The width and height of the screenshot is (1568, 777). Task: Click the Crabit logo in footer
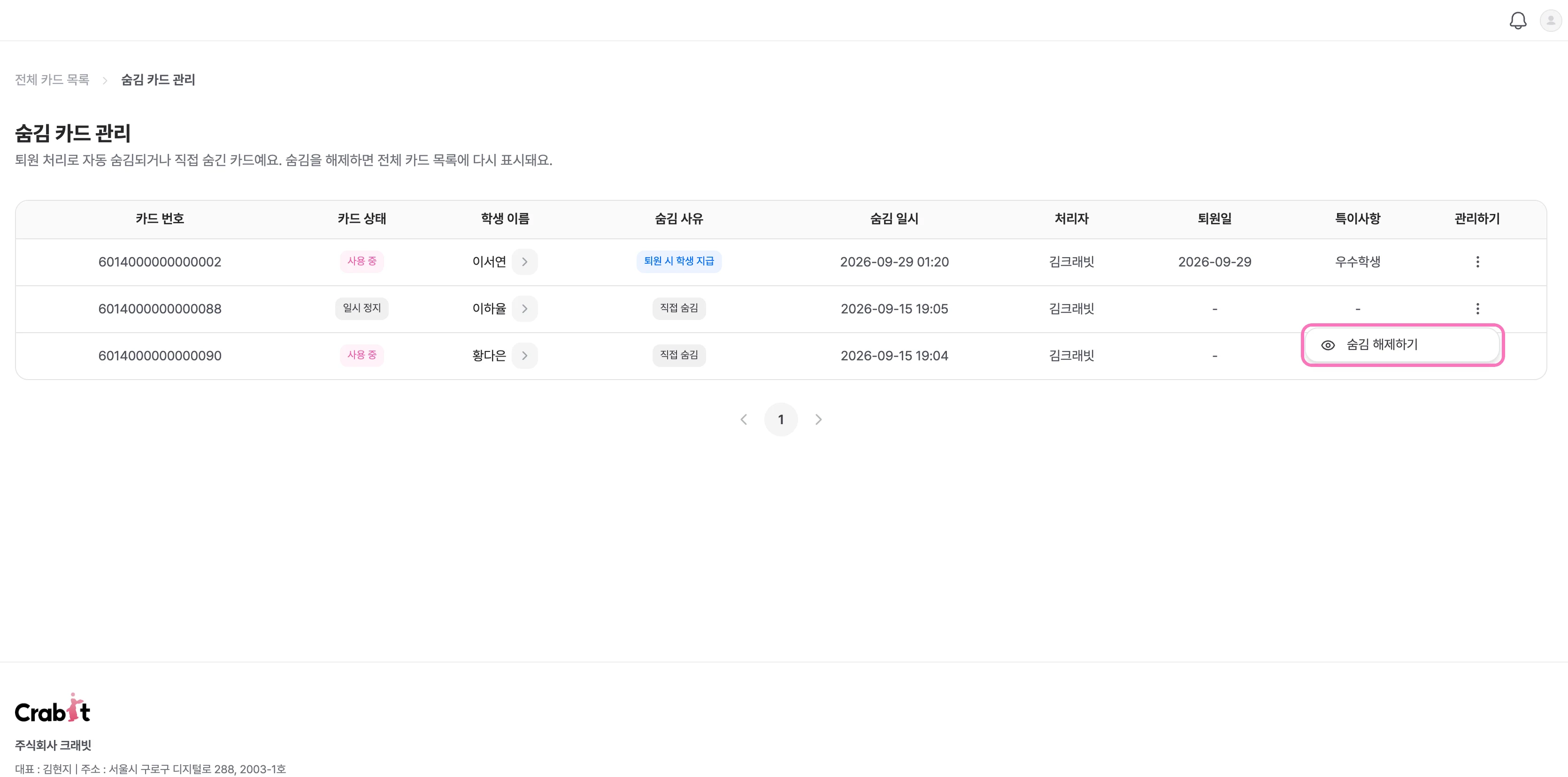[53, 708]
